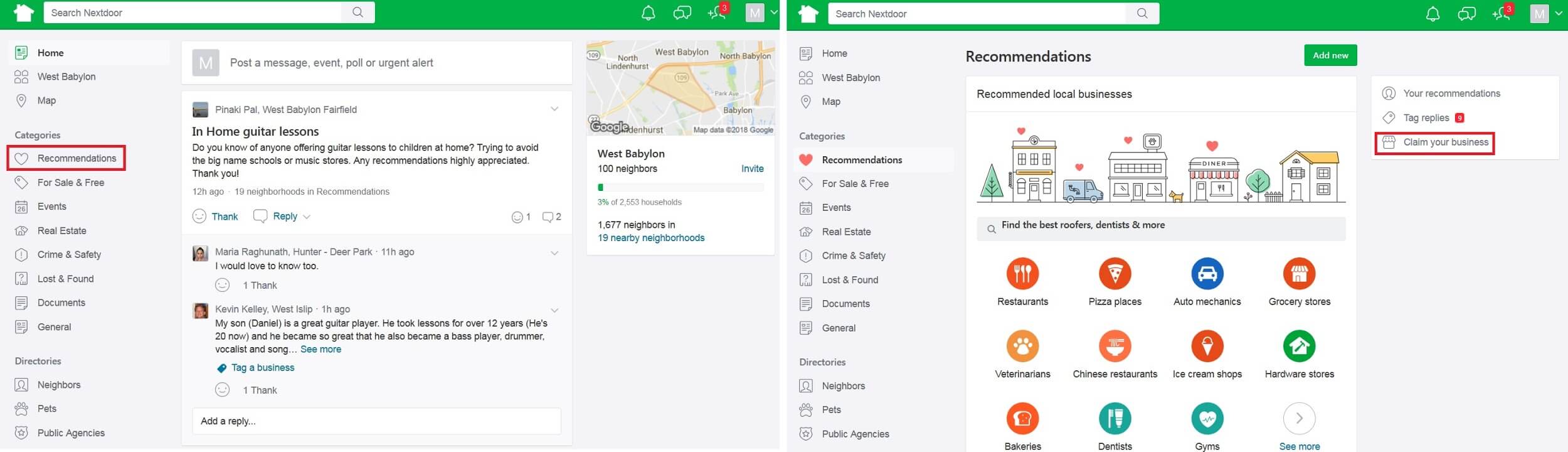Open the notifications bell in the Recommendations window
Viewport: 1568px width, 452px height.
click(x=1433, y=14)
